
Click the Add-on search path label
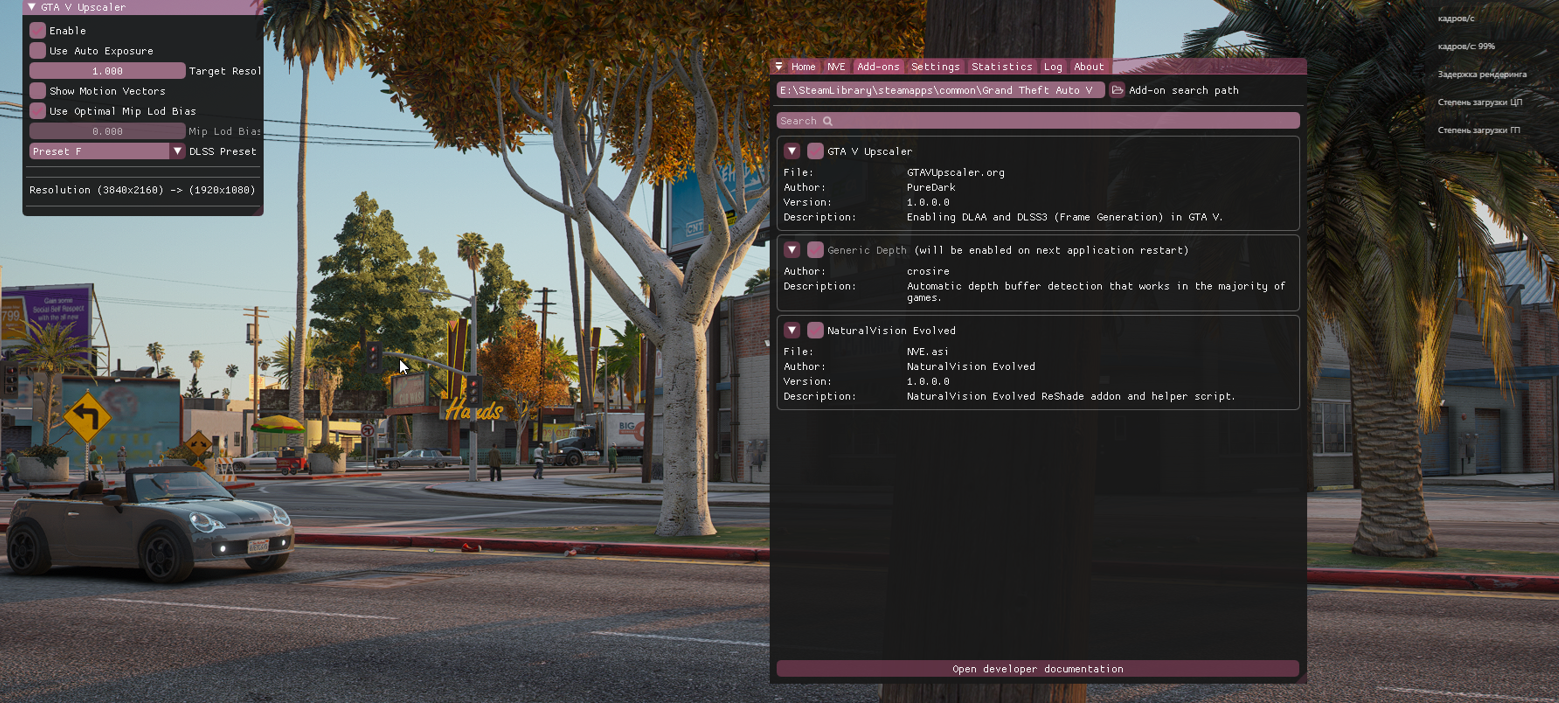point(1184,91)
